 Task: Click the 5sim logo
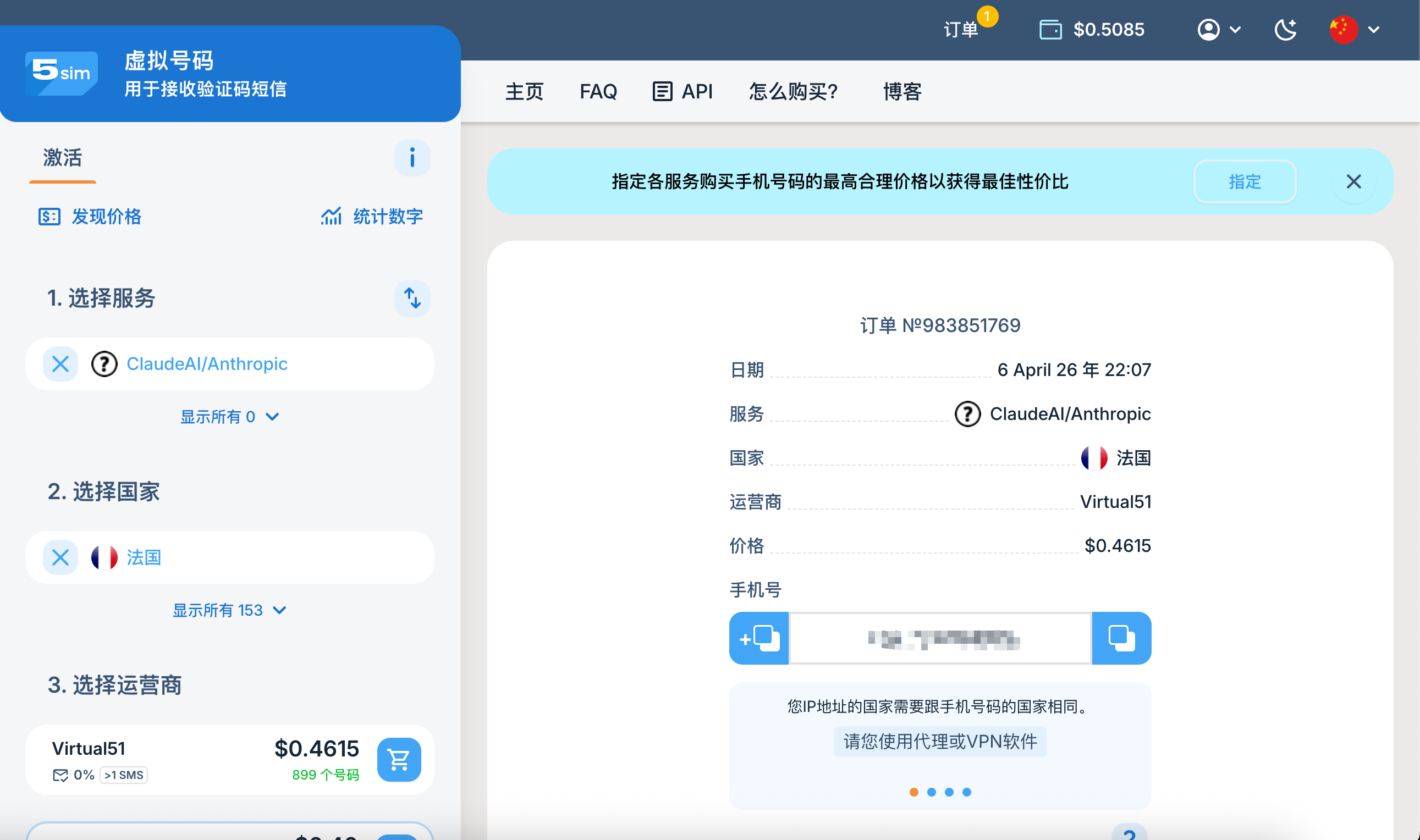click(61, 73)
